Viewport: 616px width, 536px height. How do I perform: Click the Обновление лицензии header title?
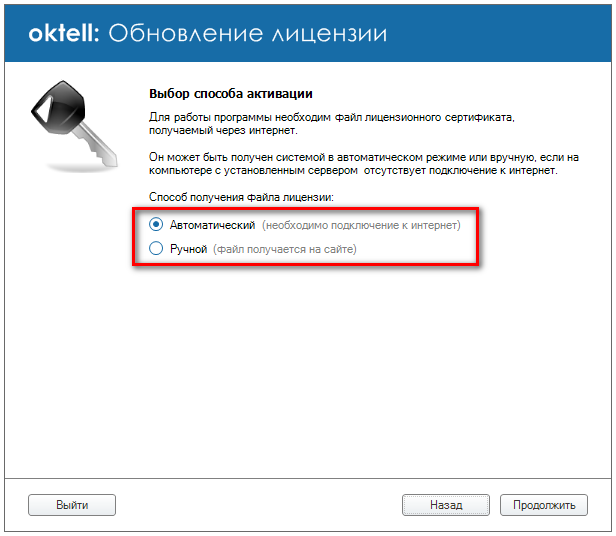click(x=246, y=34)
